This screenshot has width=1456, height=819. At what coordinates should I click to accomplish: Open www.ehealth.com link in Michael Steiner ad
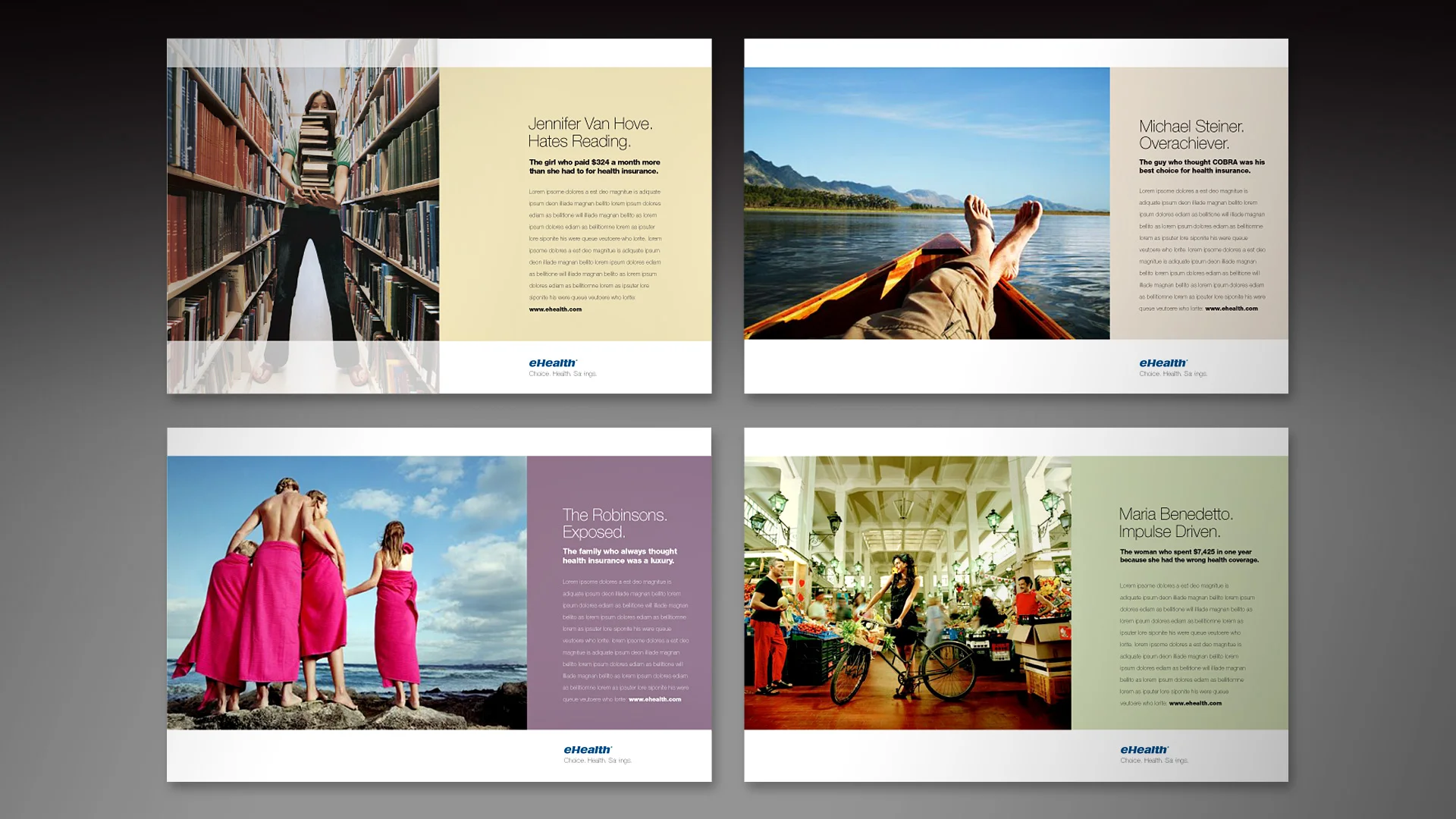(1232, 309)
